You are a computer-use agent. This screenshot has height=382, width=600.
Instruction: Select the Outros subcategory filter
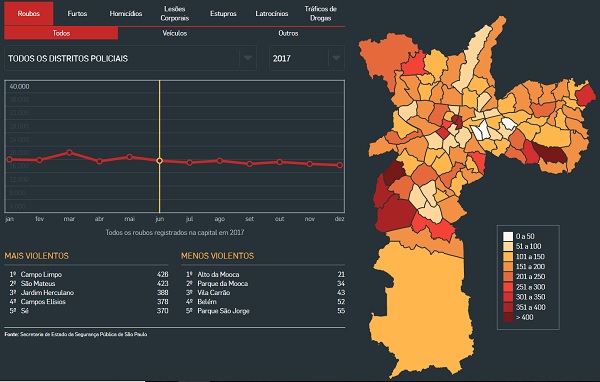[288, 33]
